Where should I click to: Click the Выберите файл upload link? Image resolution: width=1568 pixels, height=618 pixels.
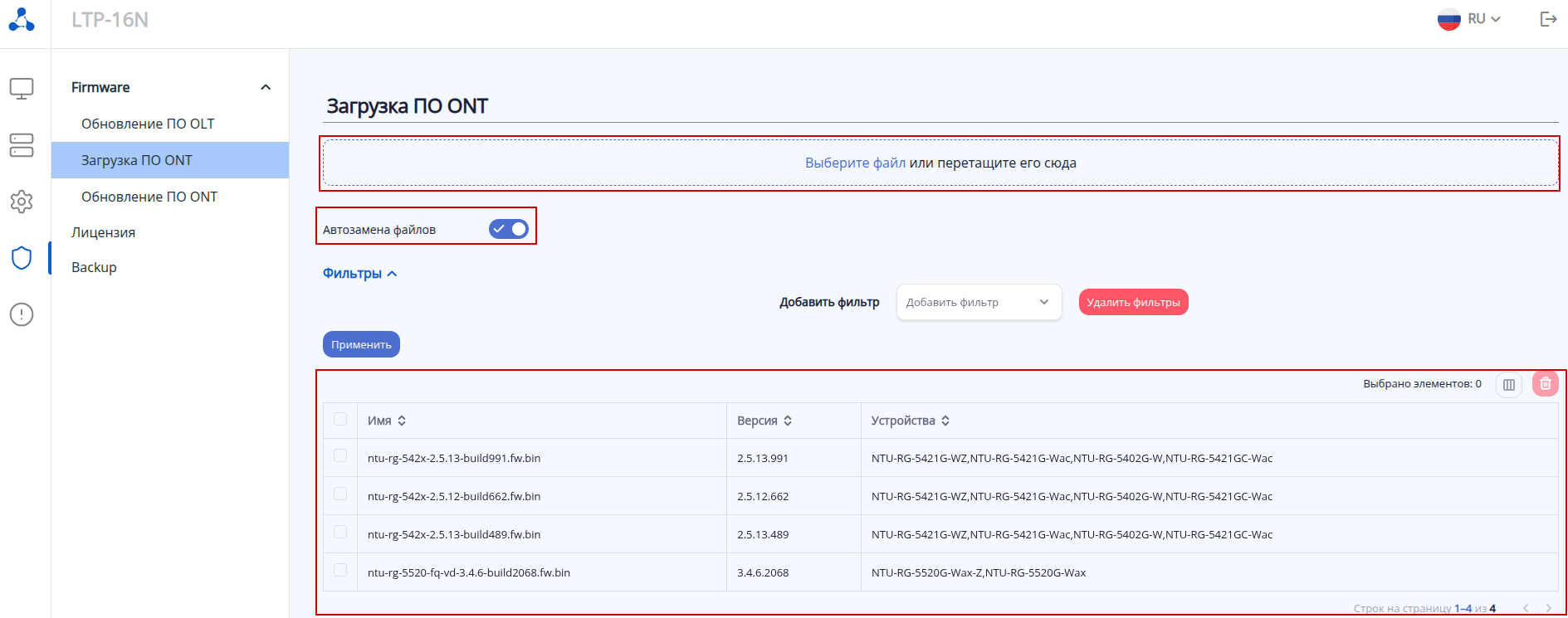(x=854, y=163)
